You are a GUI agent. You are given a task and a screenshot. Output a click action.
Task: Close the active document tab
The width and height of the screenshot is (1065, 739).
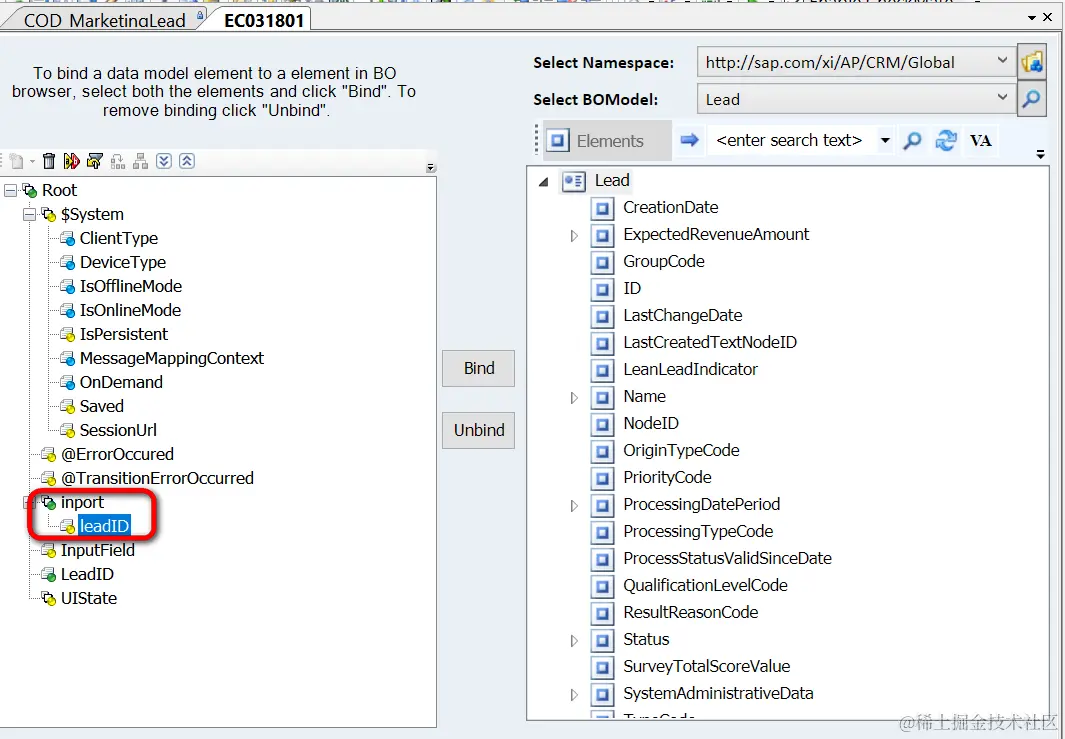(1048, 17)
